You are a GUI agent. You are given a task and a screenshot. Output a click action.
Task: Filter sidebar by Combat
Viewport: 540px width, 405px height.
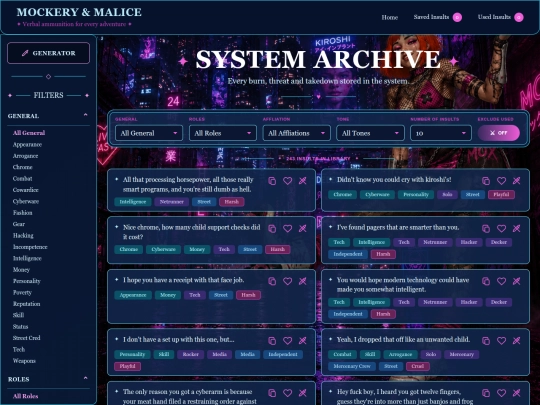[22, 179]
